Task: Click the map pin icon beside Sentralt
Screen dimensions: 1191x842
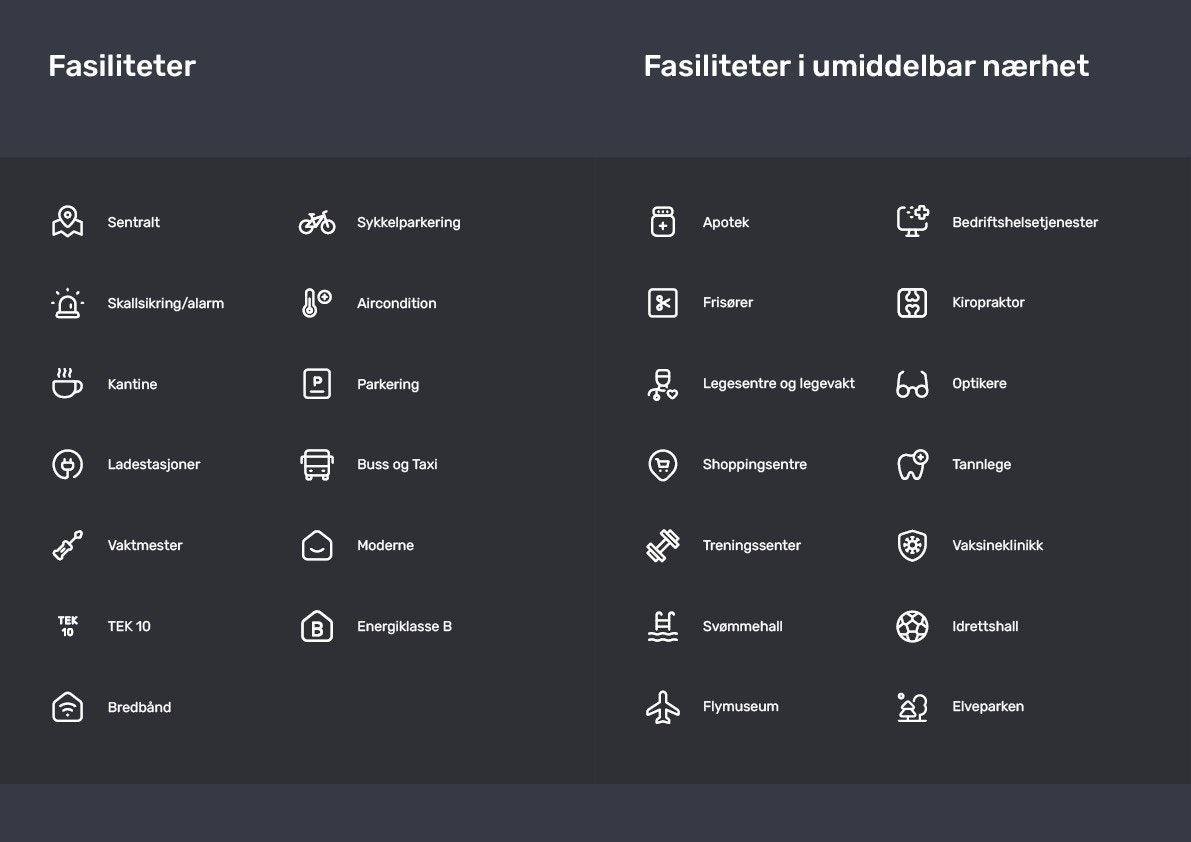Action: coord(68,222)
